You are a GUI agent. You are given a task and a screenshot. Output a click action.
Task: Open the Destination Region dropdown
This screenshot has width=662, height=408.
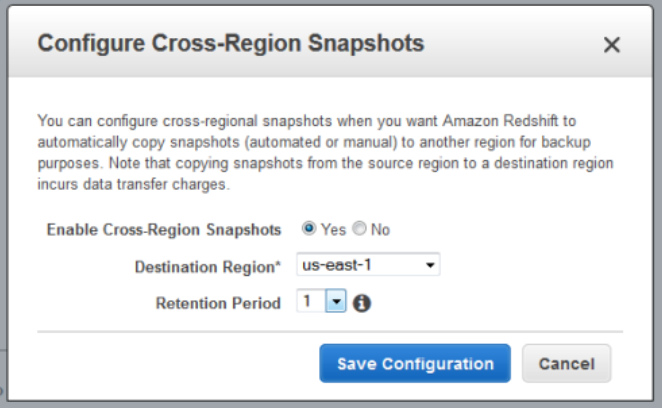368,266
